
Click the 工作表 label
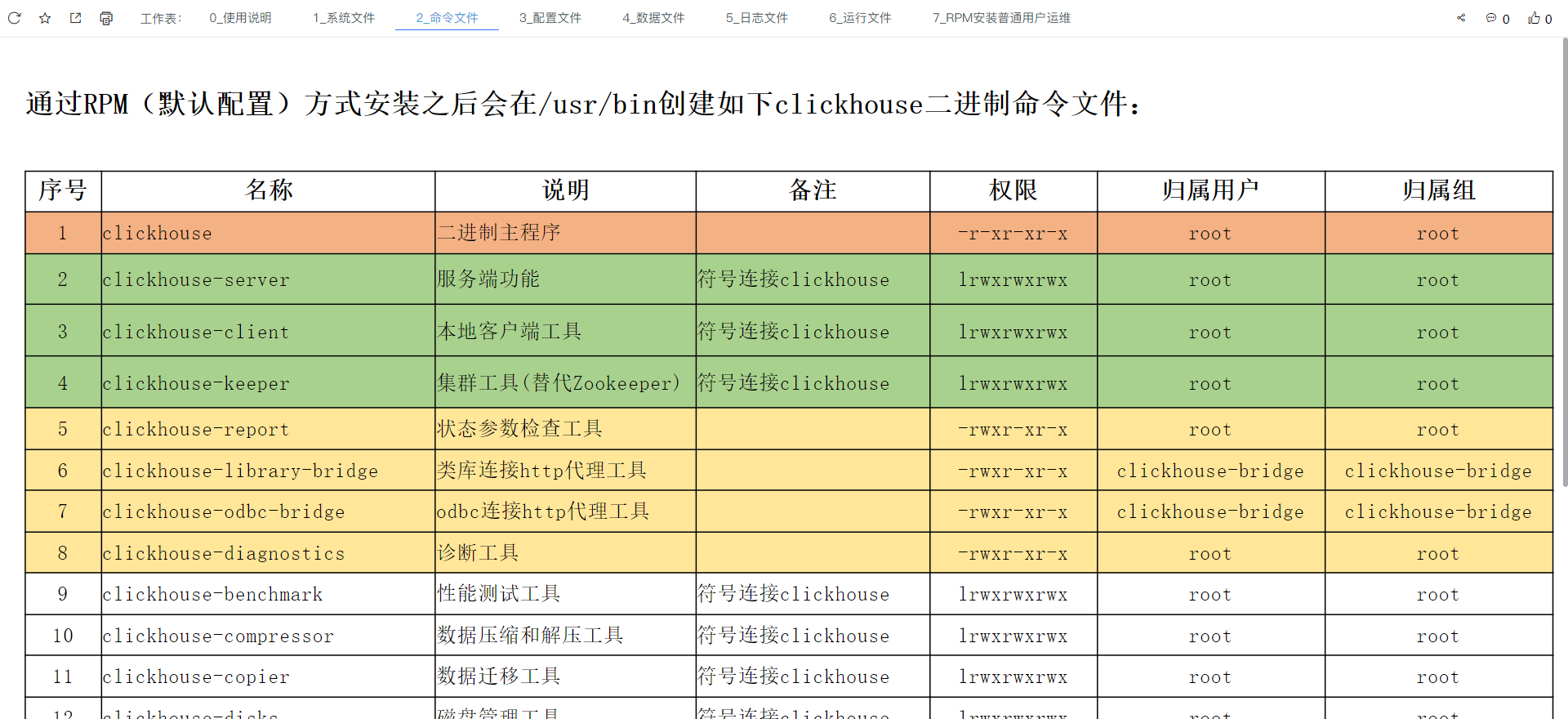(x=161, y=18)
